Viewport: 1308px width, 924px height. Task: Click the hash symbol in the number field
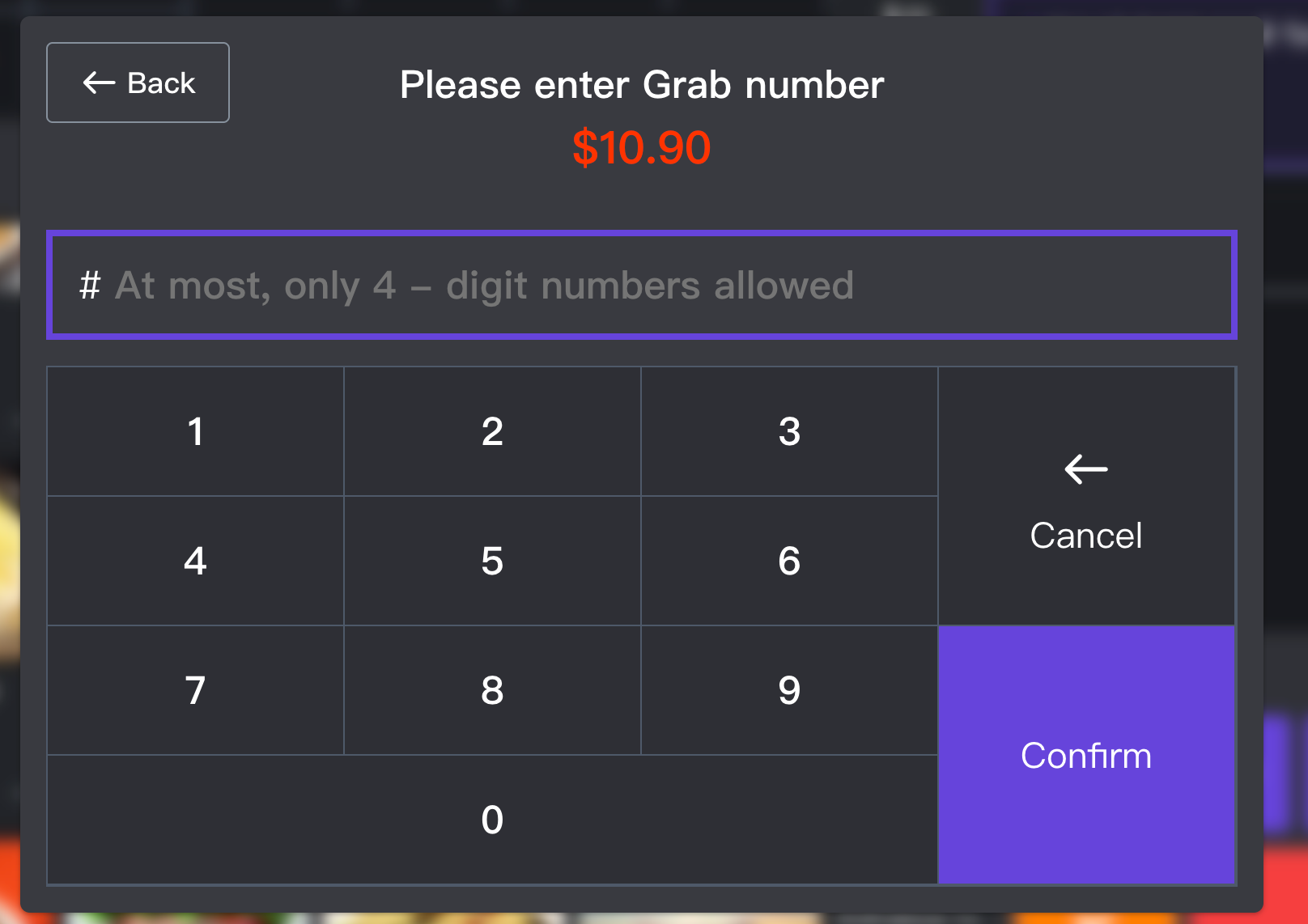(x=90, y=286)
